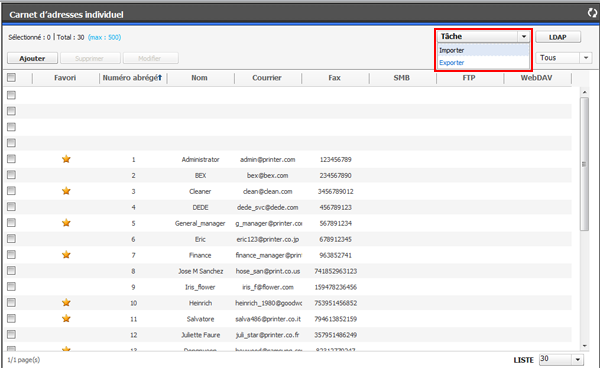Screen dimensions: 600x368
Task: Click the favorite star for Cleaner
Action: [x=66, y=191]
